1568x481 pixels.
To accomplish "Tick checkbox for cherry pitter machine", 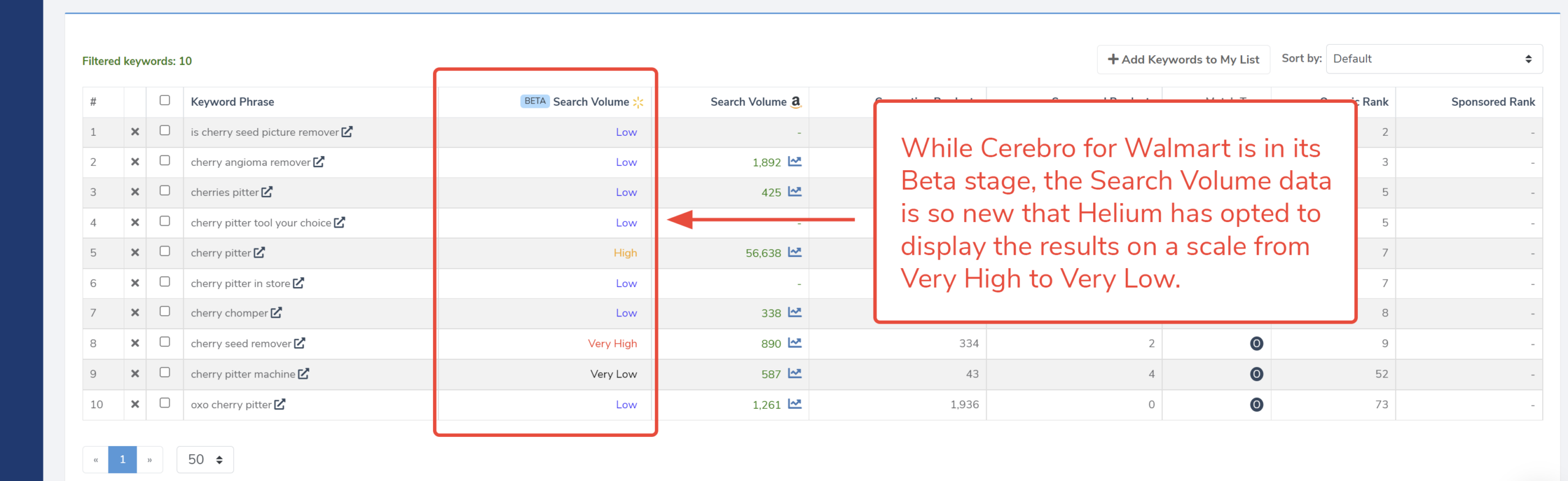I will coord(165,373).
